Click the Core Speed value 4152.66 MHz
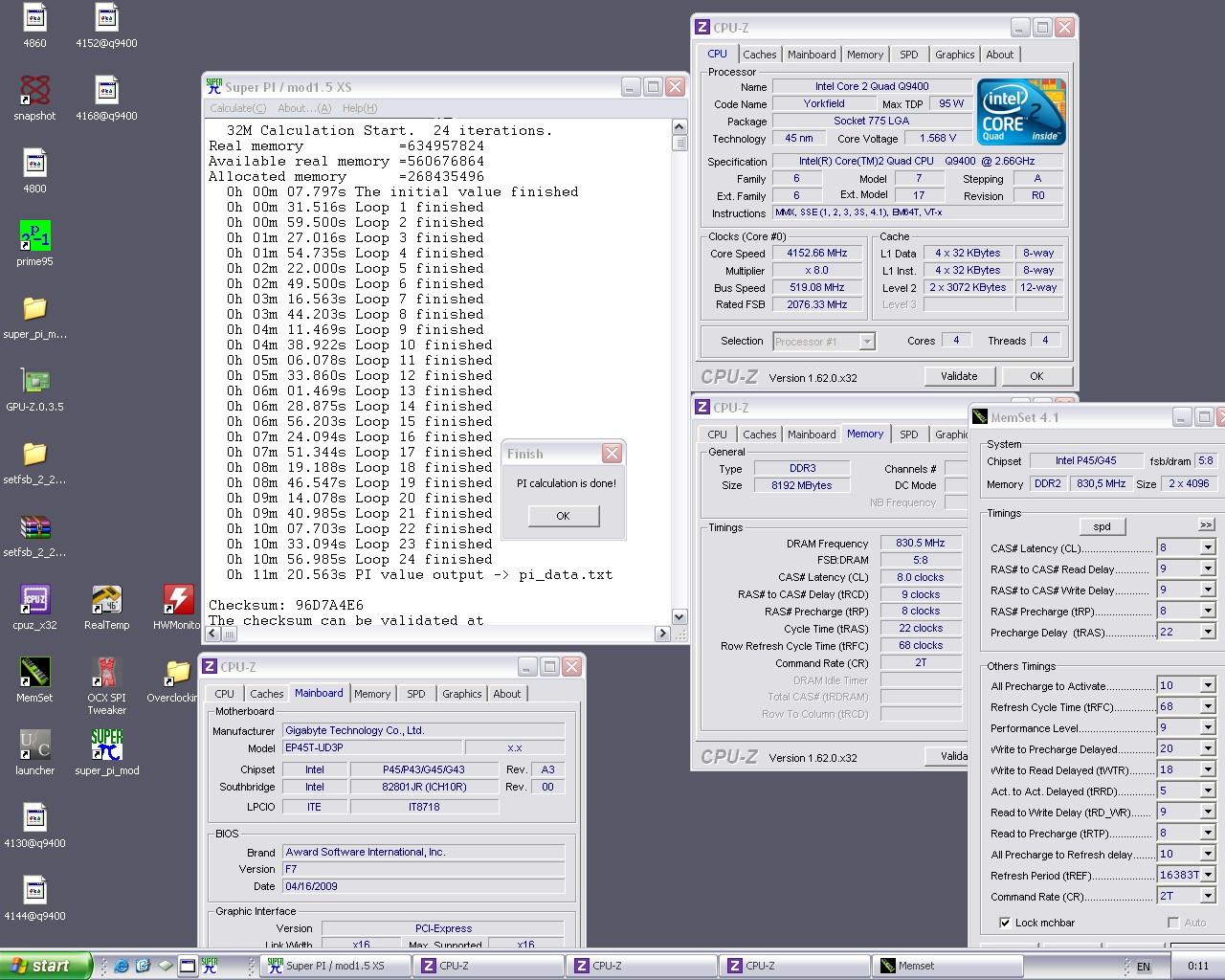The width and height of the screenshot is (1225, 980). pos(818,254)
